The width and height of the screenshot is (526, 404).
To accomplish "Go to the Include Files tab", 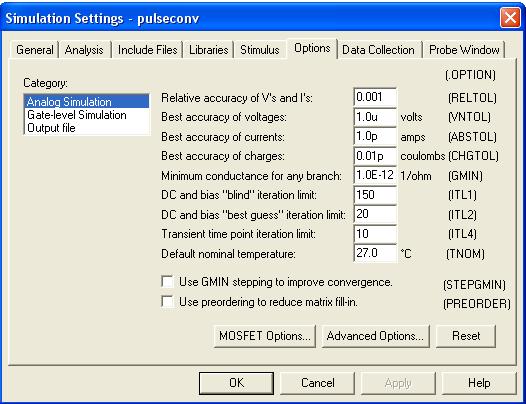I will click(147, 50).
